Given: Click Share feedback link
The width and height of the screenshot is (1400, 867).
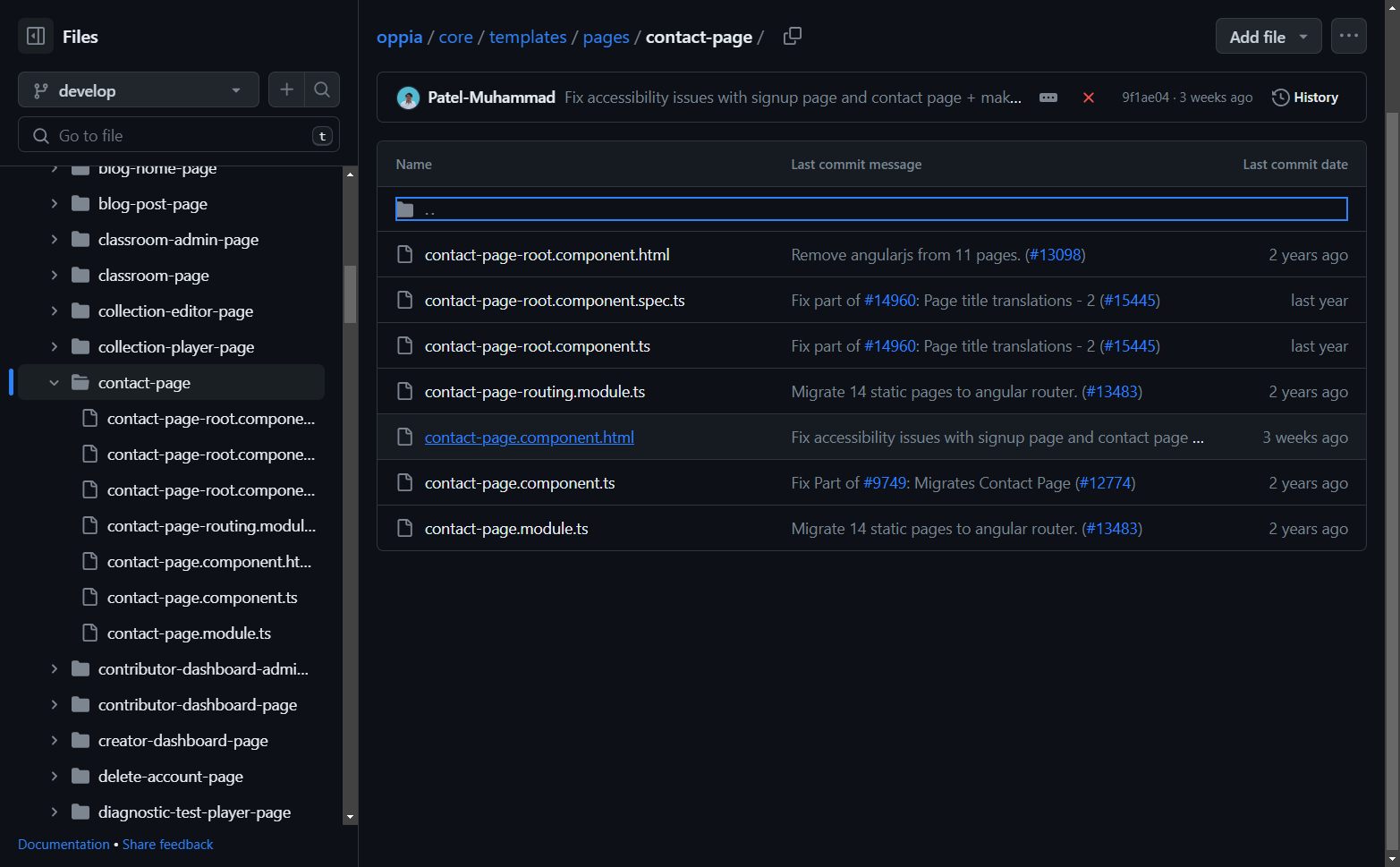Looking at the screenshot, I should [x=168, y=845].
